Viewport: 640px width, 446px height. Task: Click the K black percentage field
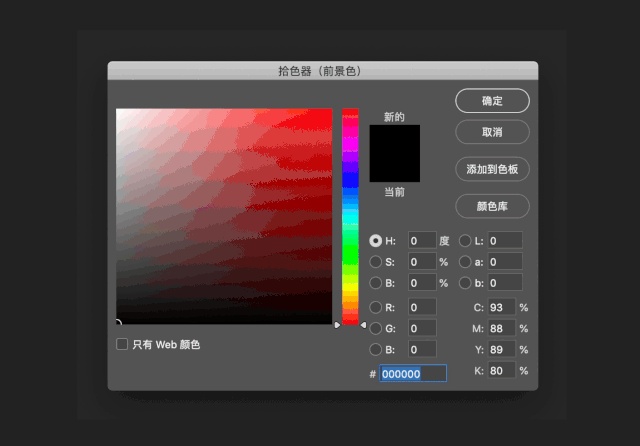pos(501,371)
